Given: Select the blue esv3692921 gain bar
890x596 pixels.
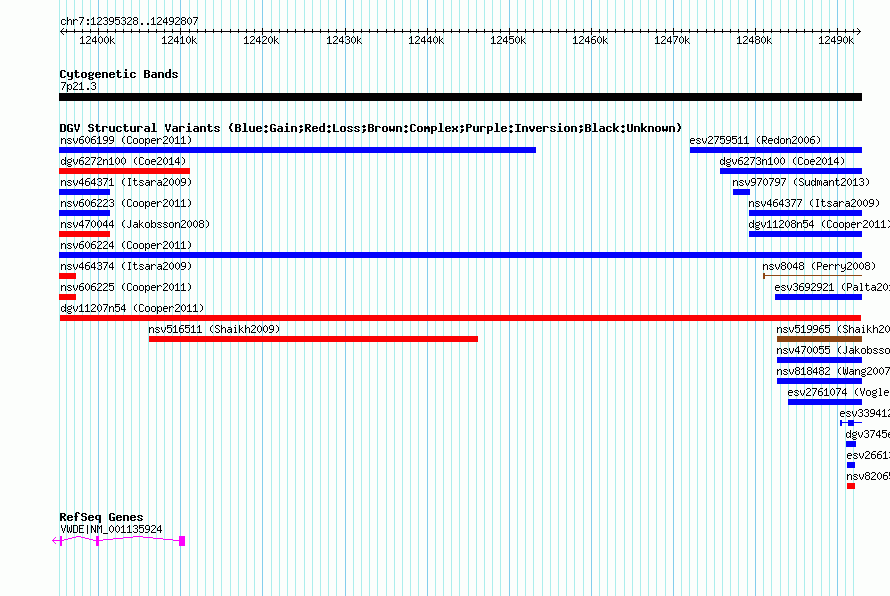Looking at the screenshot, I should (x=818, y=297).
